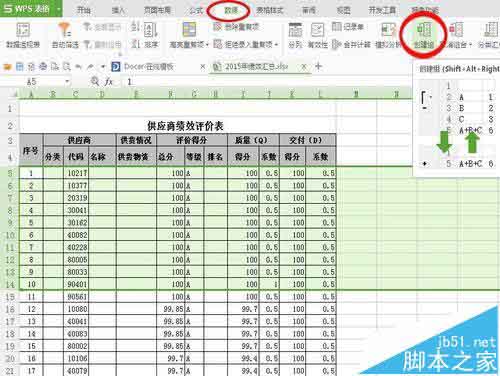Open the 审阅 ribbon tab

309,10
